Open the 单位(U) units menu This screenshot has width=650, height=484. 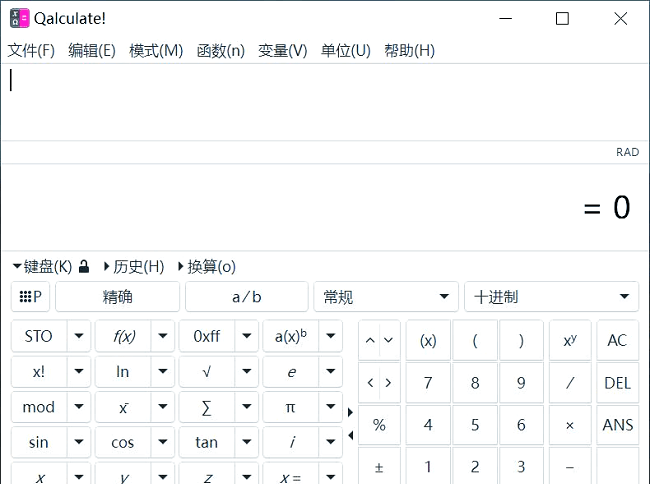click(x=345, y=51)
